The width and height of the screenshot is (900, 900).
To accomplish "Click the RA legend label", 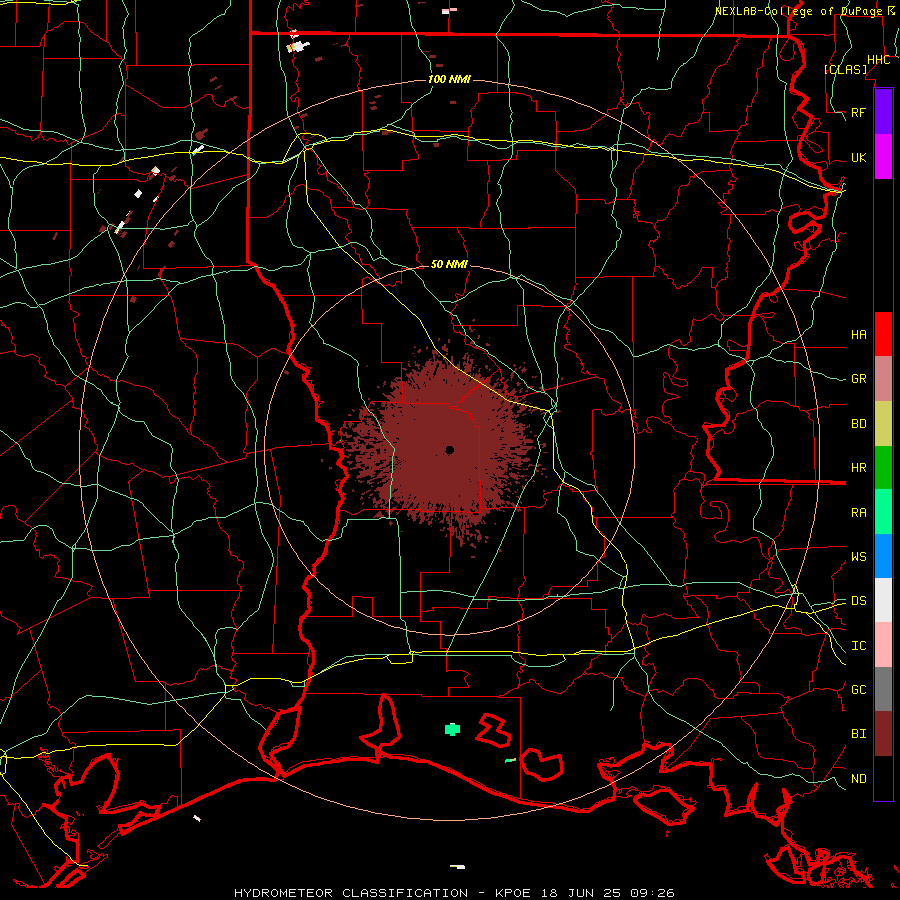I will (859, 513).
